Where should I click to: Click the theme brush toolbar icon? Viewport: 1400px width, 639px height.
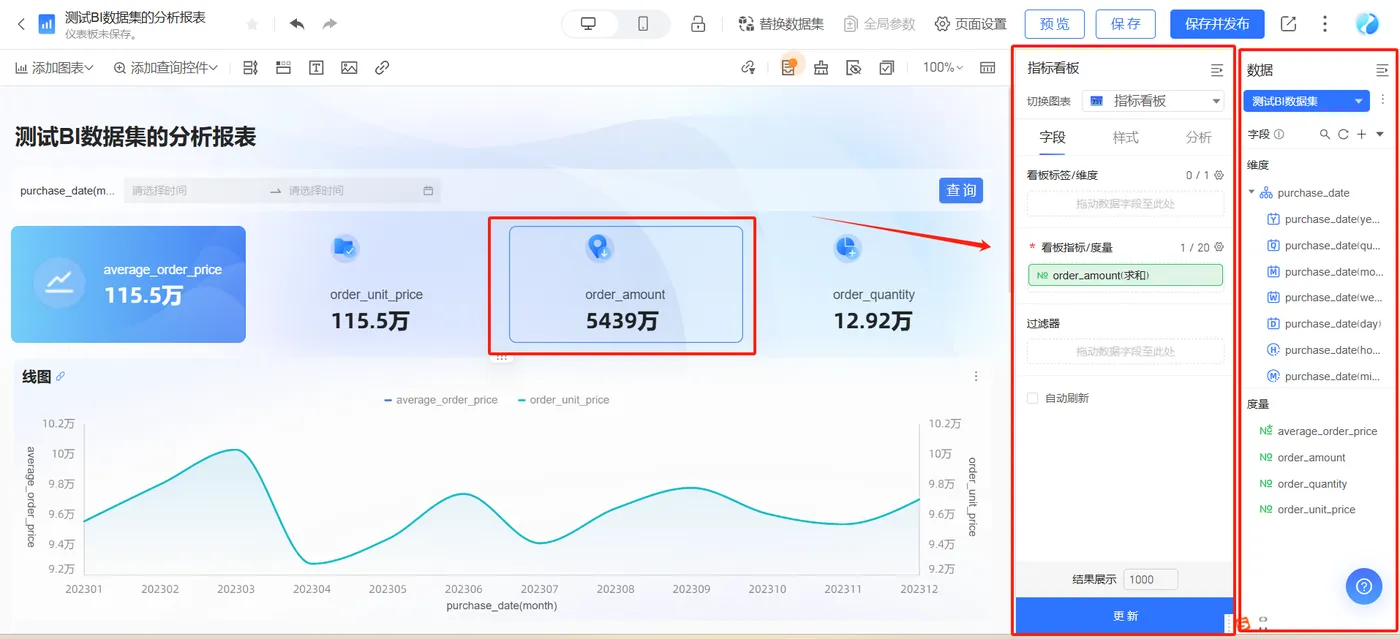[x=821, y=68]
